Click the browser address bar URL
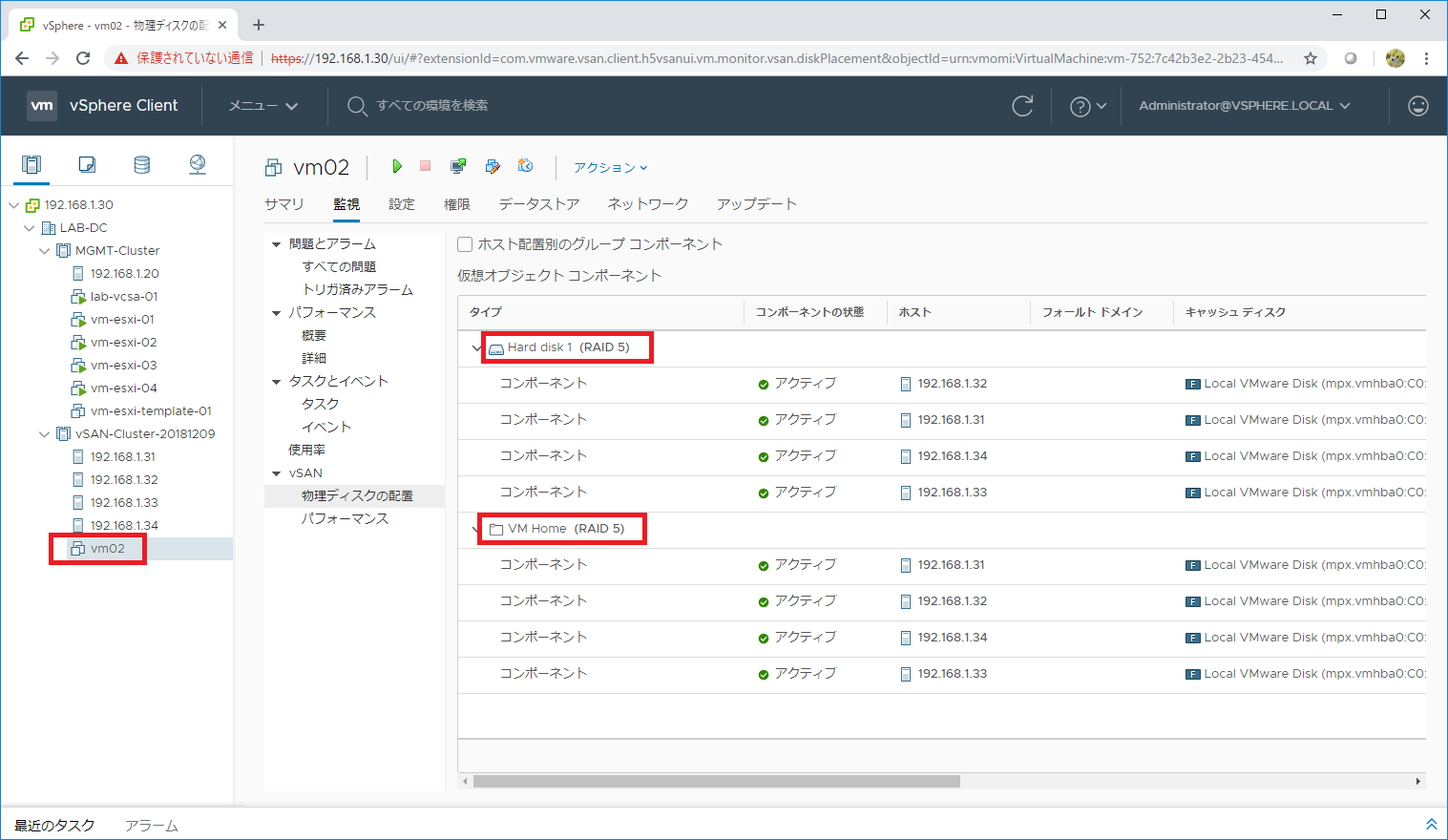 (x=777, y=58)
